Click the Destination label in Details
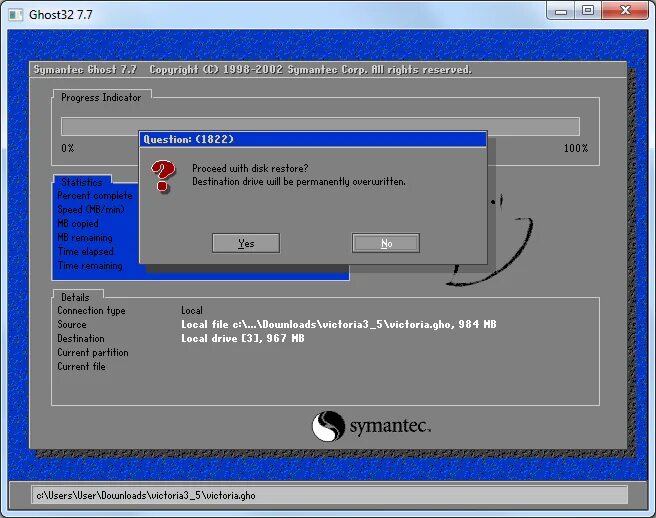This screenshot has width=656, height=518. 81,338
